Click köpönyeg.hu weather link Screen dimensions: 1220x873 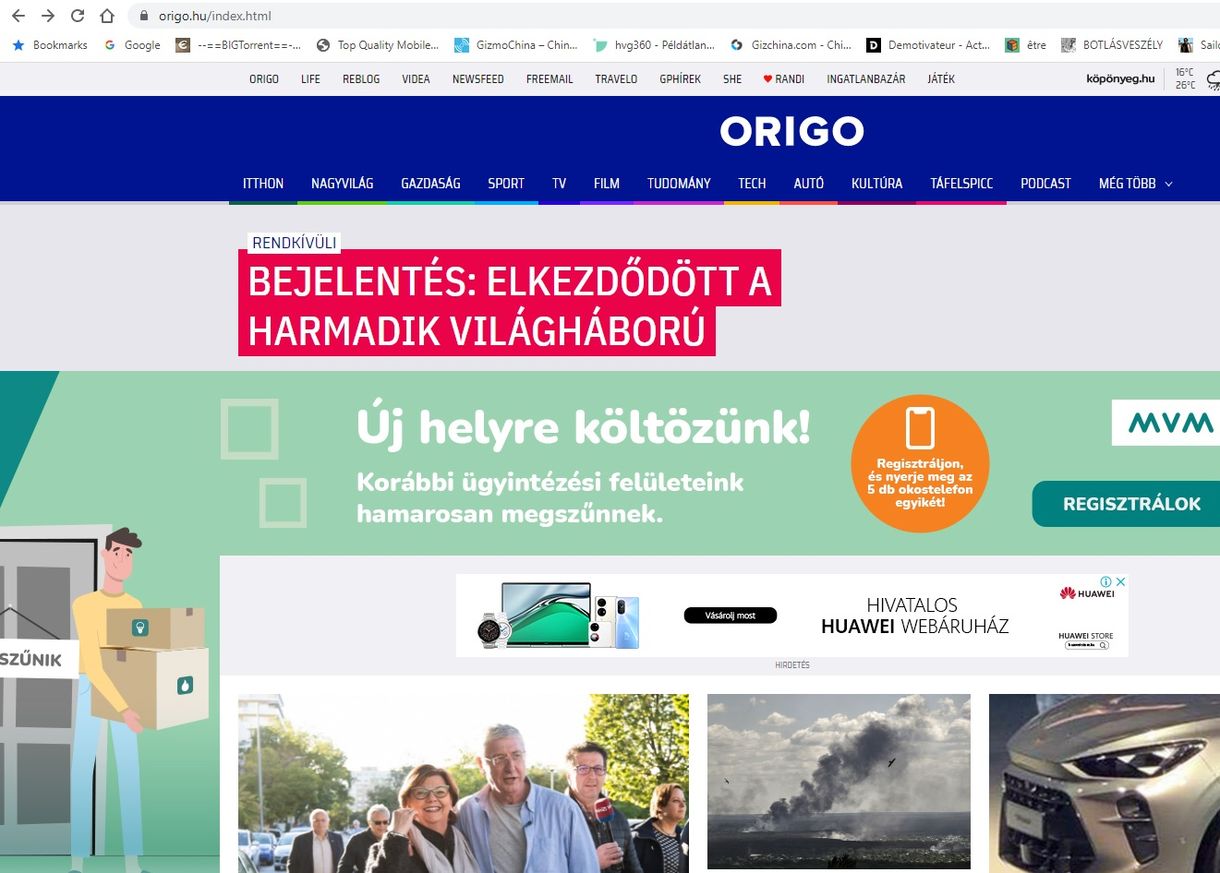point(1121,79)
